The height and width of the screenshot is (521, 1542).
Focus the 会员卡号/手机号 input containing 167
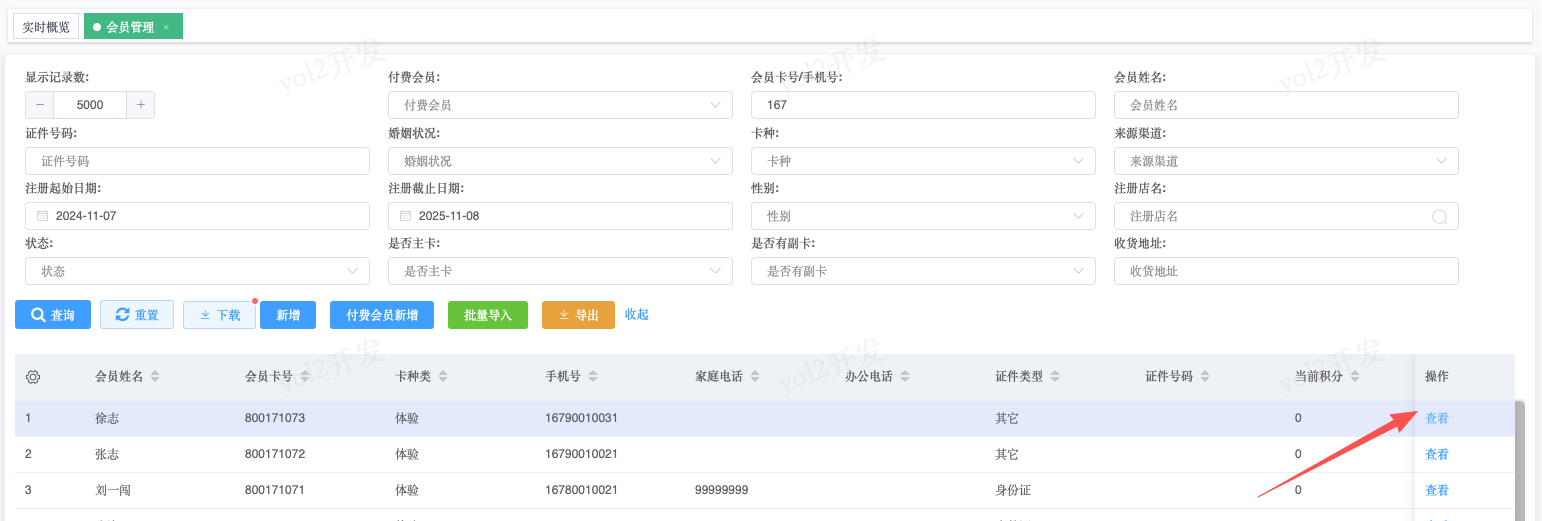click(x=923, y=105)
